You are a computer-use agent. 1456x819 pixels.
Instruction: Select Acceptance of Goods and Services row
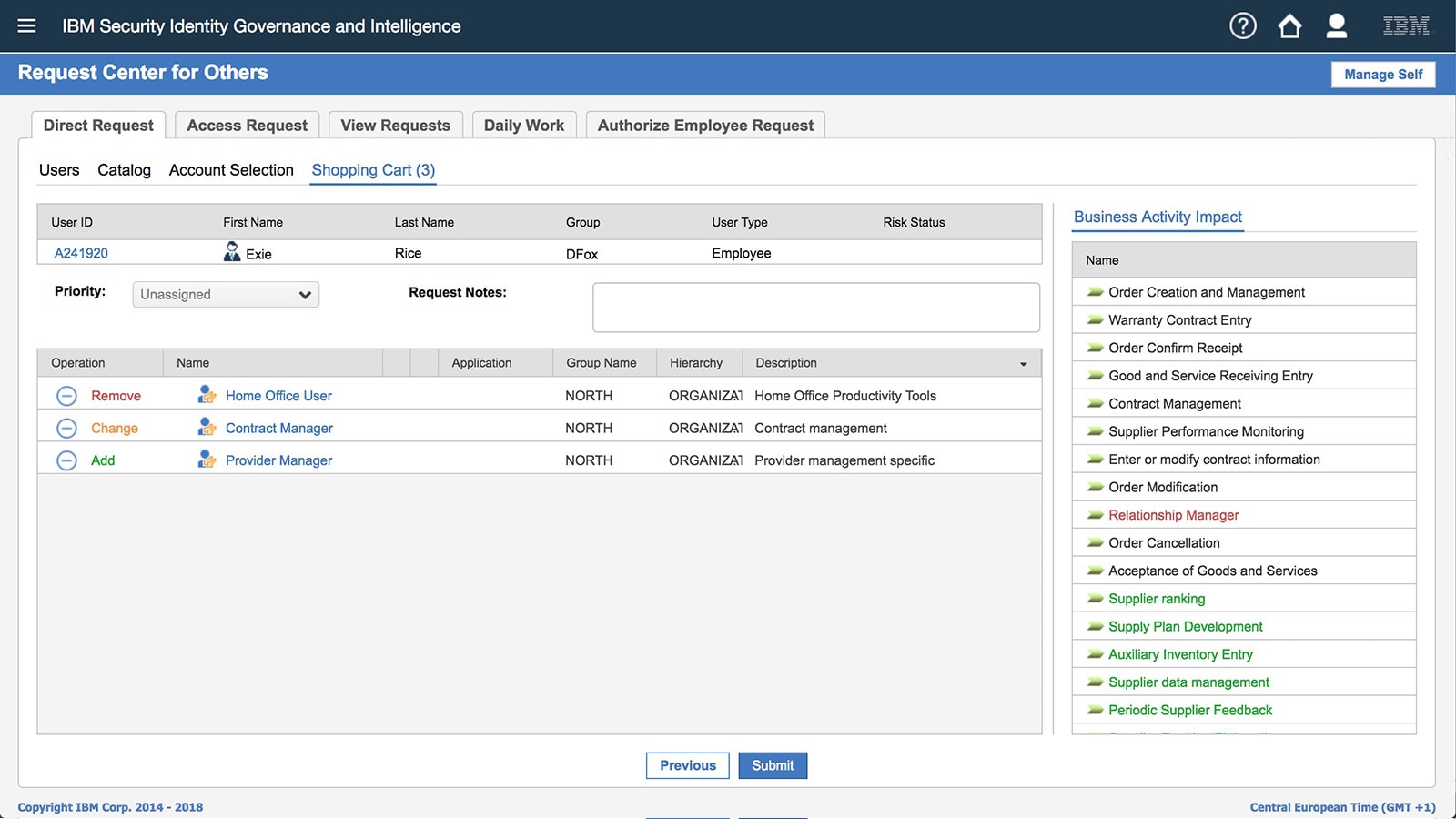click(x=1244, y=571)
